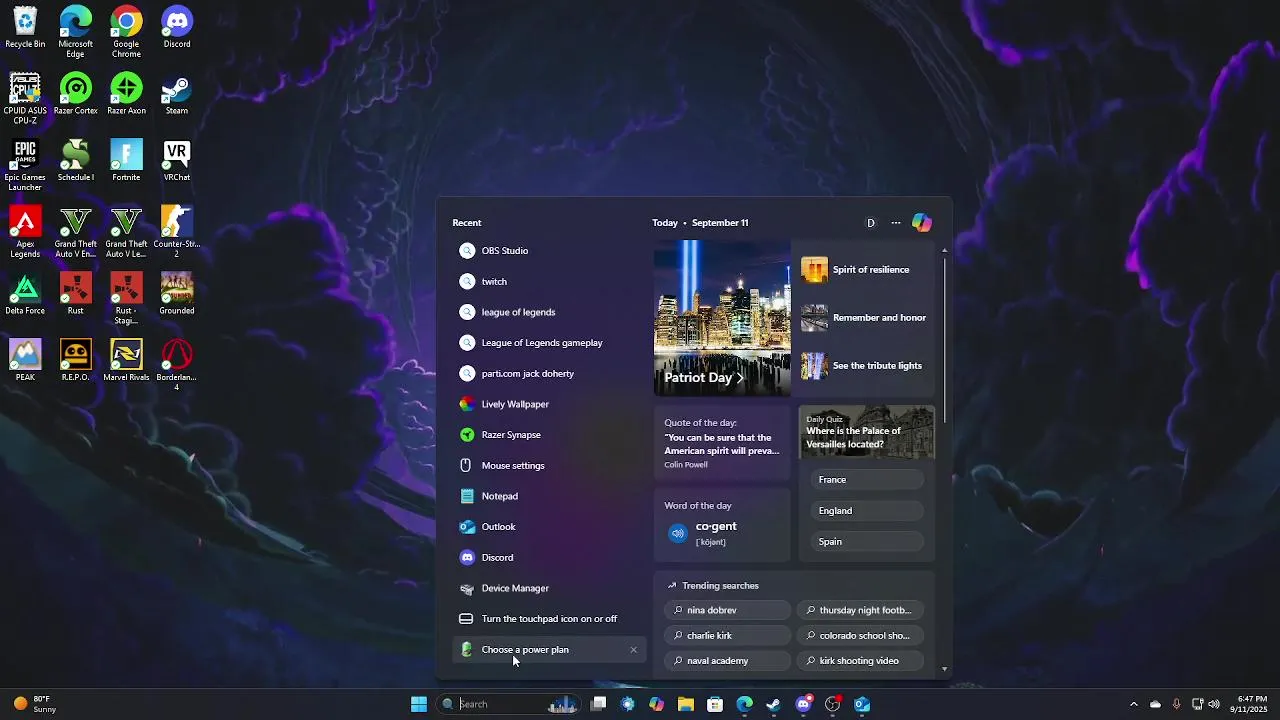Select the Counter-Strike 2 desktop icon
The image size is (1280, 720).
[177, 232]
